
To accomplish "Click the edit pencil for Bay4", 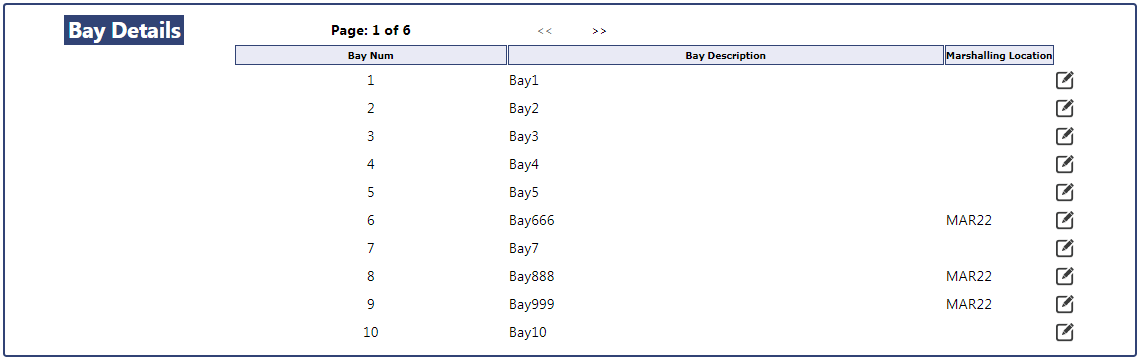I will pos(1064,164).
